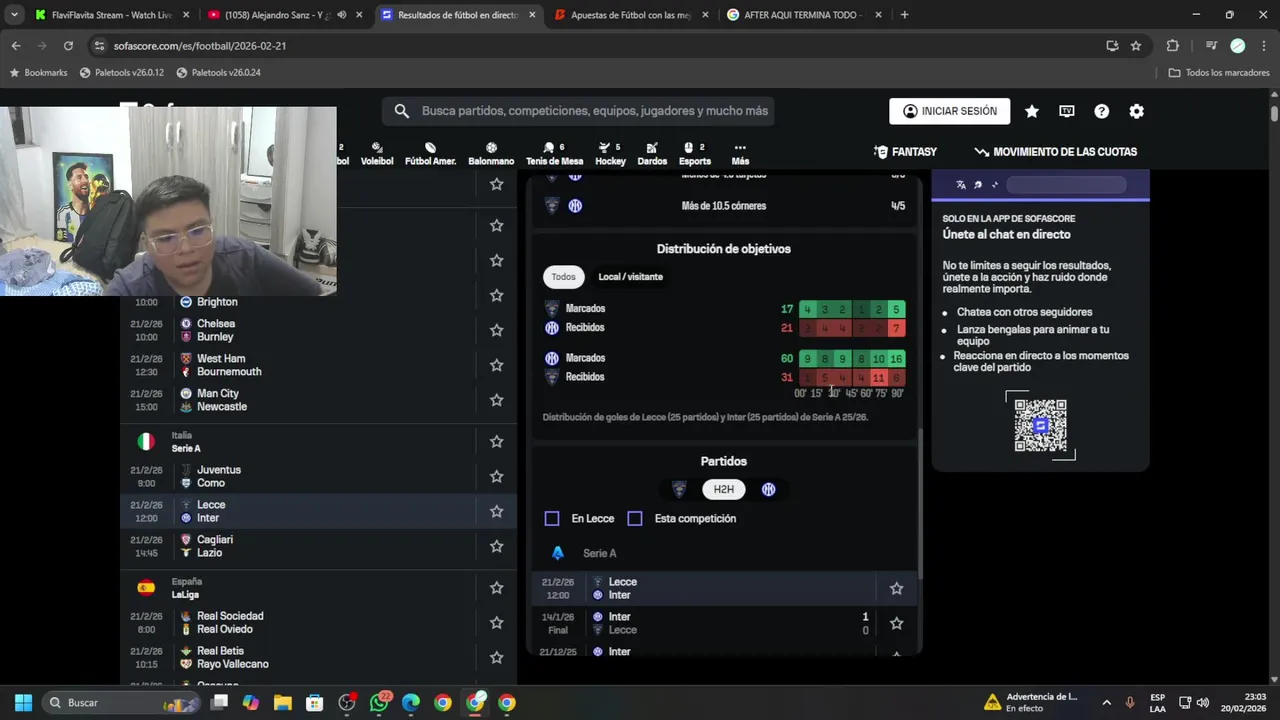Click the match details panel scrollbar

coord(920,505)
